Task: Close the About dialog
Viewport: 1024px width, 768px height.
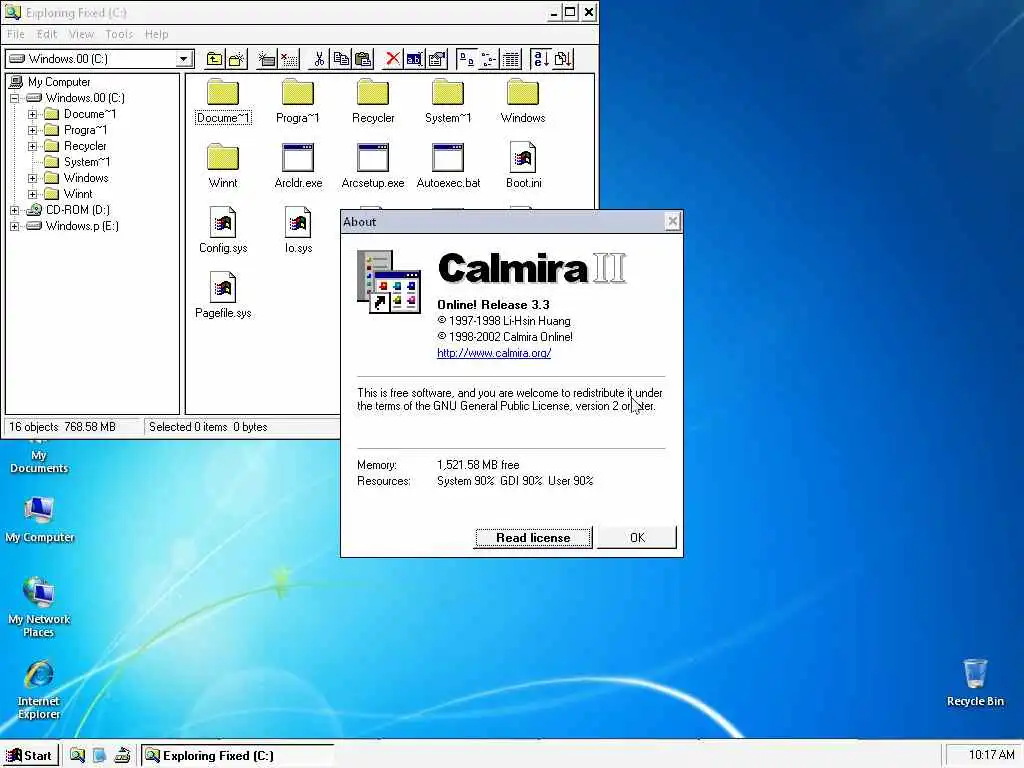Action: pyautogui.click(x=673, y=221)
